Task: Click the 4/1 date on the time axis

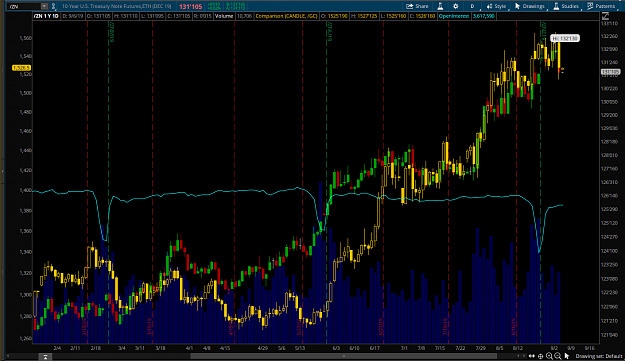Action: pyautogui.click(x=189, y=348)
